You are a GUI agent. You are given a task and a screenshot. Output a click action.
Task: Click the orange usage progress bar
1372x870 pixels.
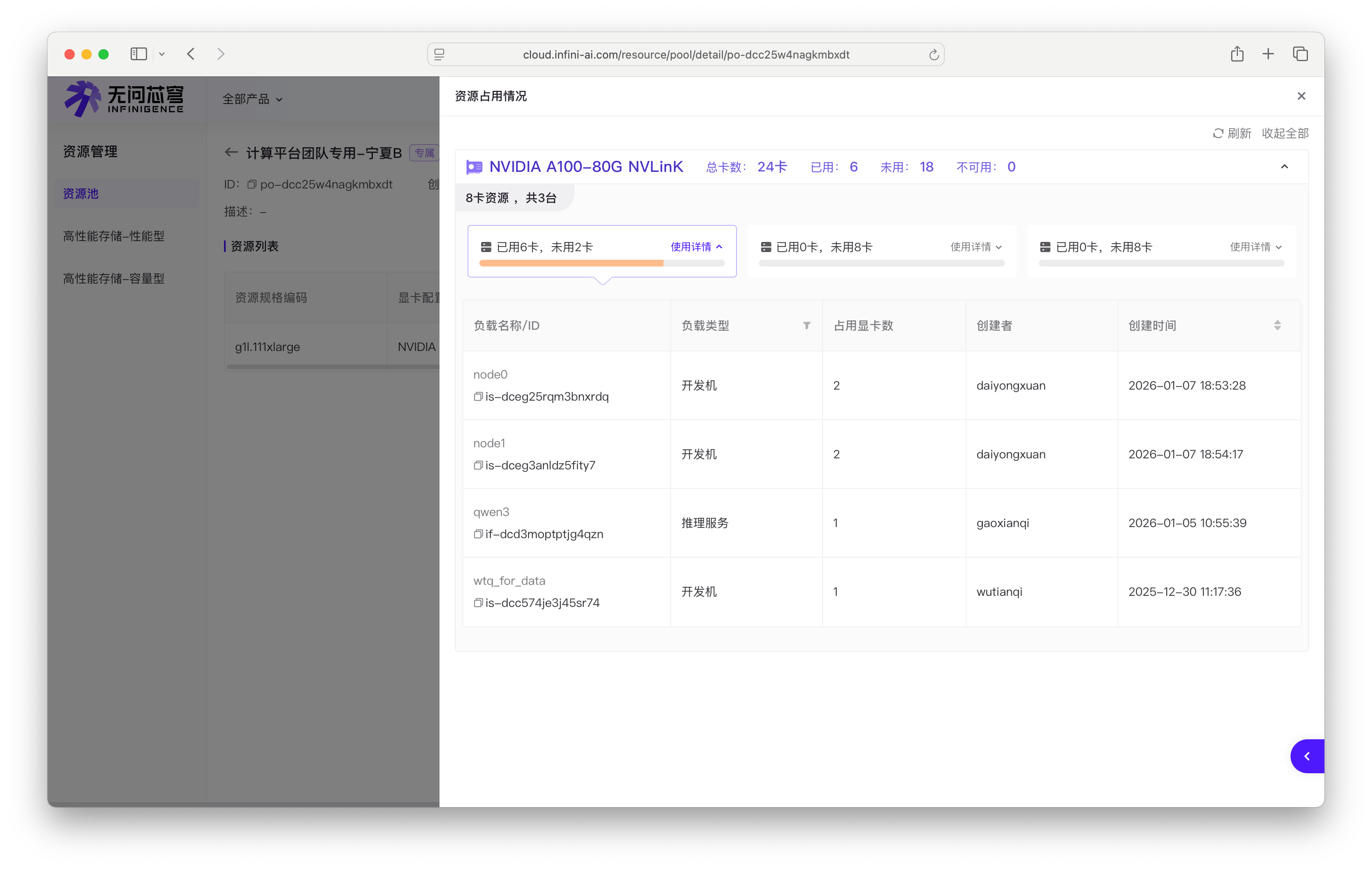571,264
